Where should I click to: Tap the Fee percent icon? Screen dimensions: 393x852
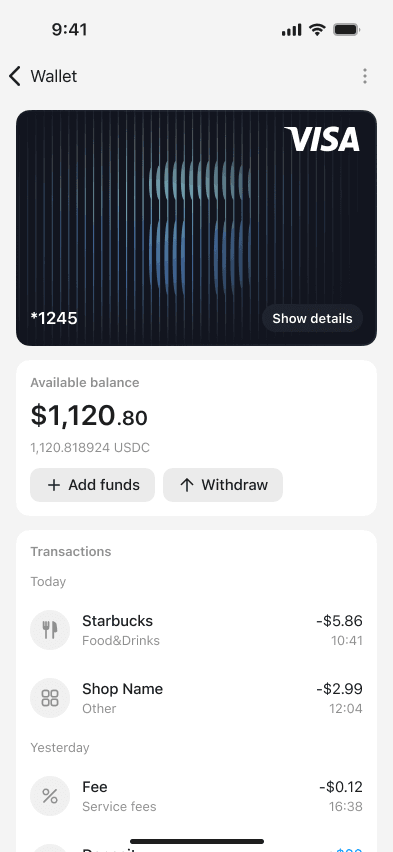(50, 796)
